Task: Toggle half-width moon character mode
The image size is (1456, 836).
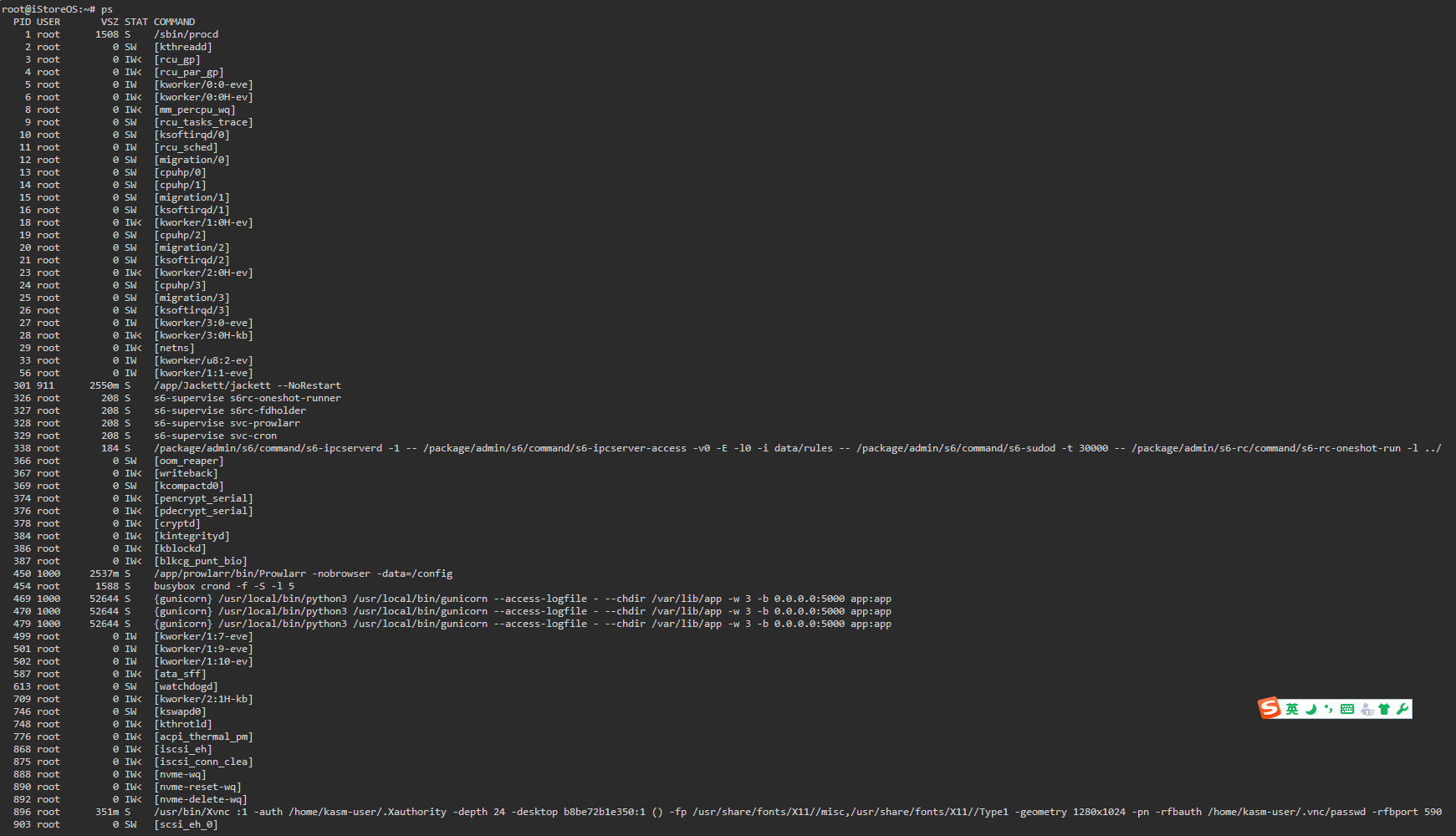Action: click(x=1310, y=709)
